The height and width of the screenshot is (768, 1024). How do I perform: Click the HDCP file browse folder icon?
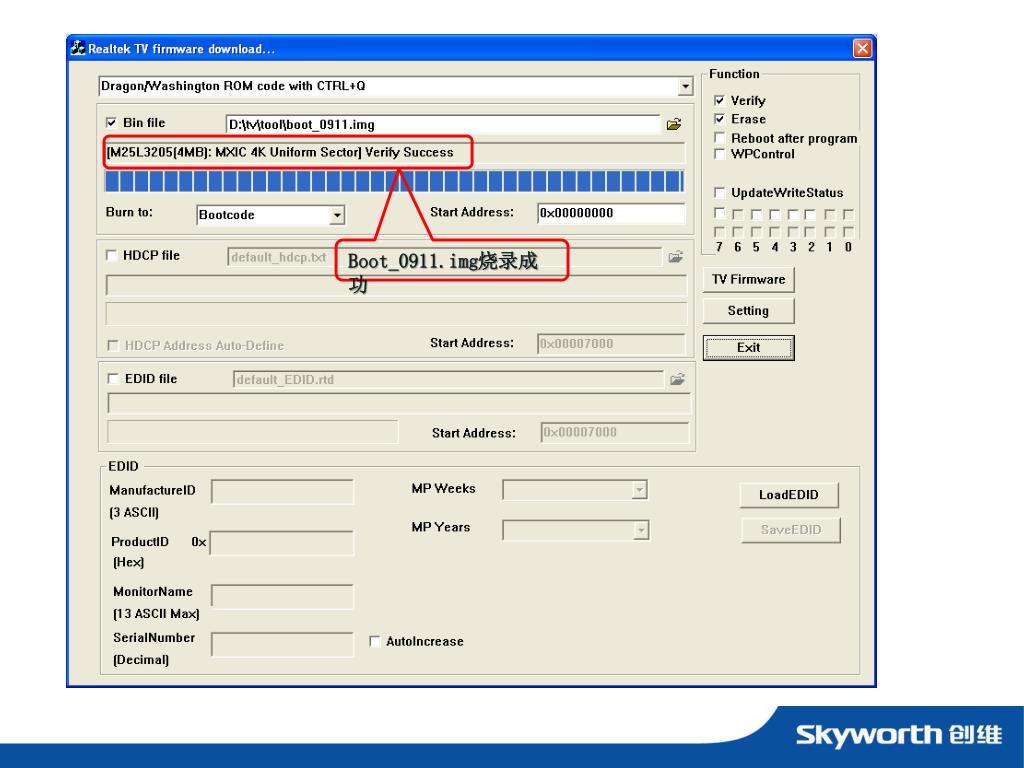676,257
